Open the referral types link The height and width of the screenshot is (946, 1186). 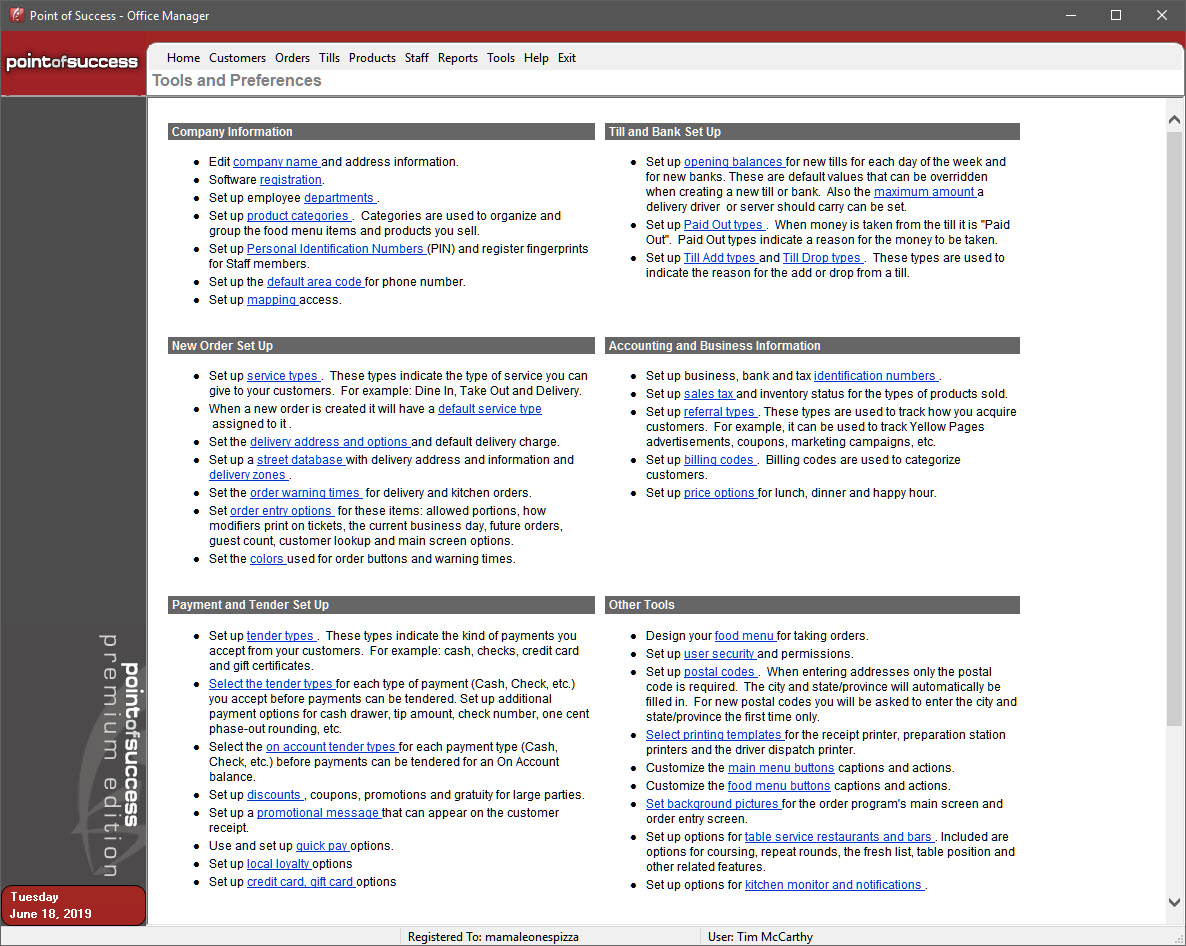click(720, 412)
